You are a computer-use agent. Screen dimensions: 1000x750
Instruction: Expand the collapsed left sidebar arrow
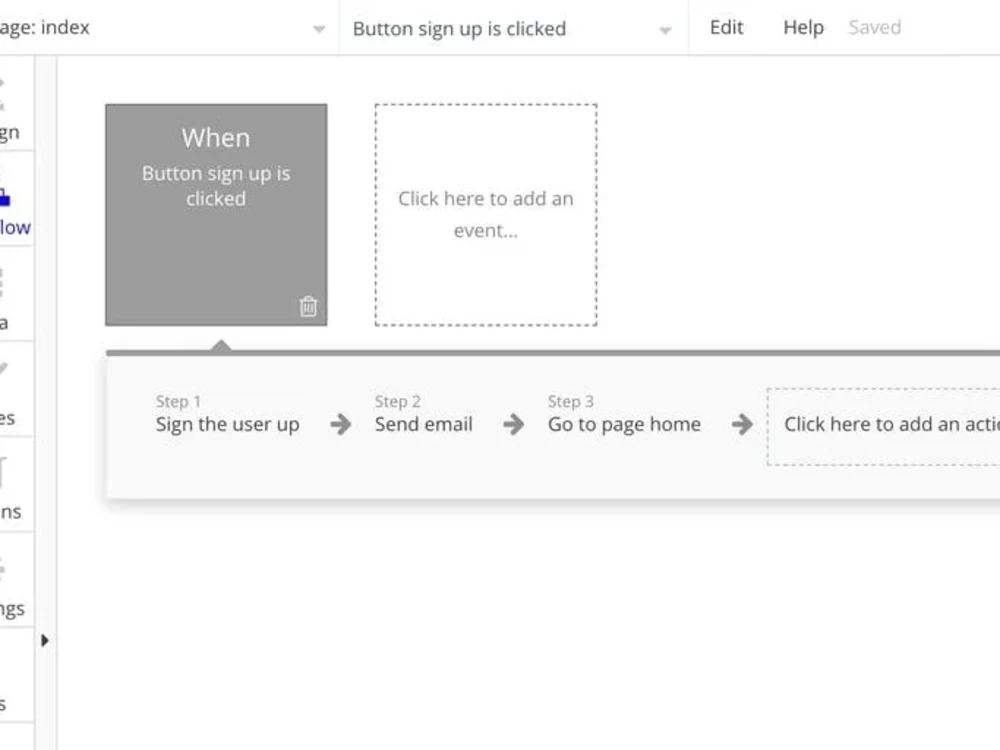point(45,641)
